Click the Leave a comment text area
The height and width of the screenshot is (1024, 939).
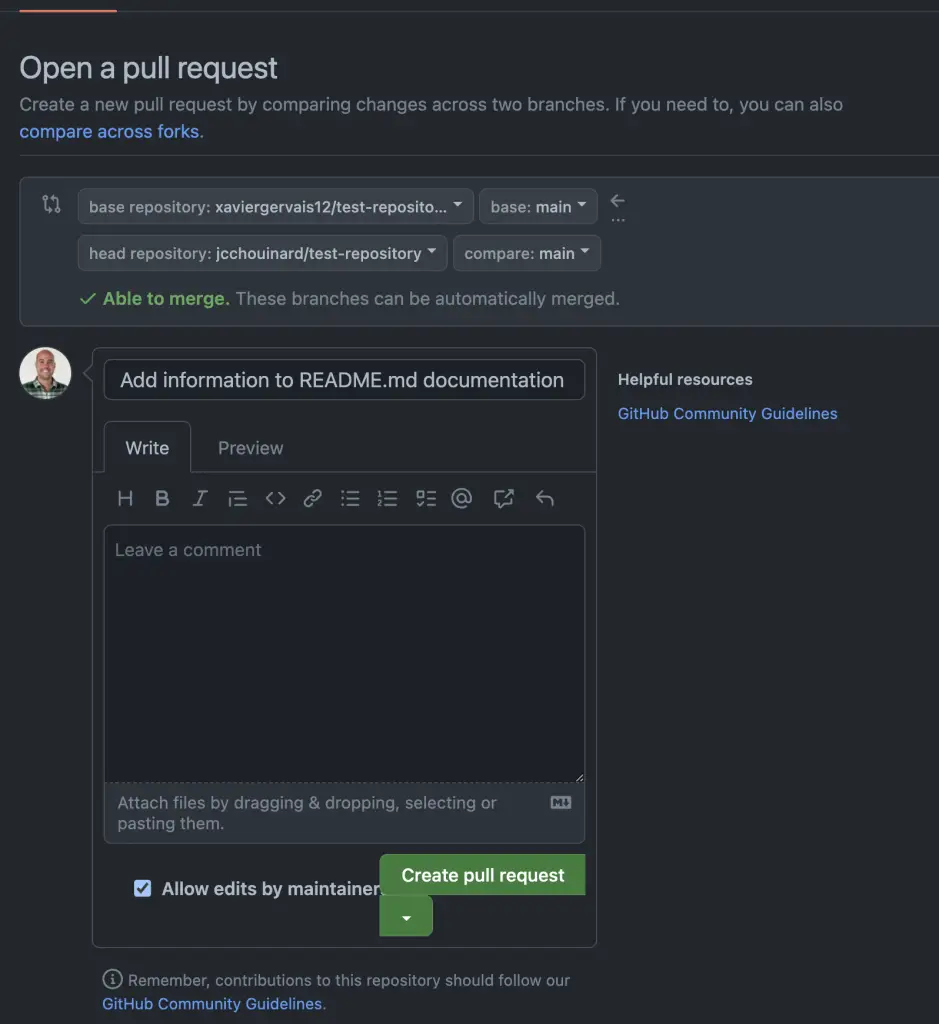click(x=344, y=652)
